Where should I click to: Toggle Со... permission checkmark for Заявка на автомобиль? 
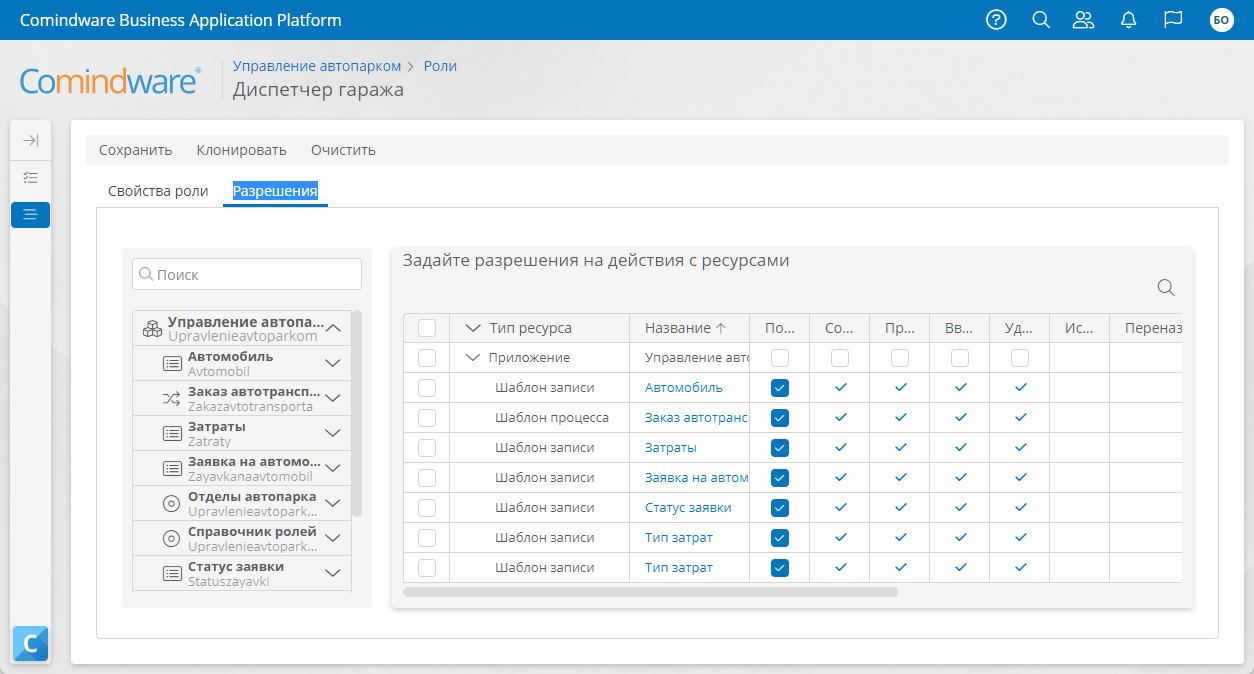[x=840, y=478]
